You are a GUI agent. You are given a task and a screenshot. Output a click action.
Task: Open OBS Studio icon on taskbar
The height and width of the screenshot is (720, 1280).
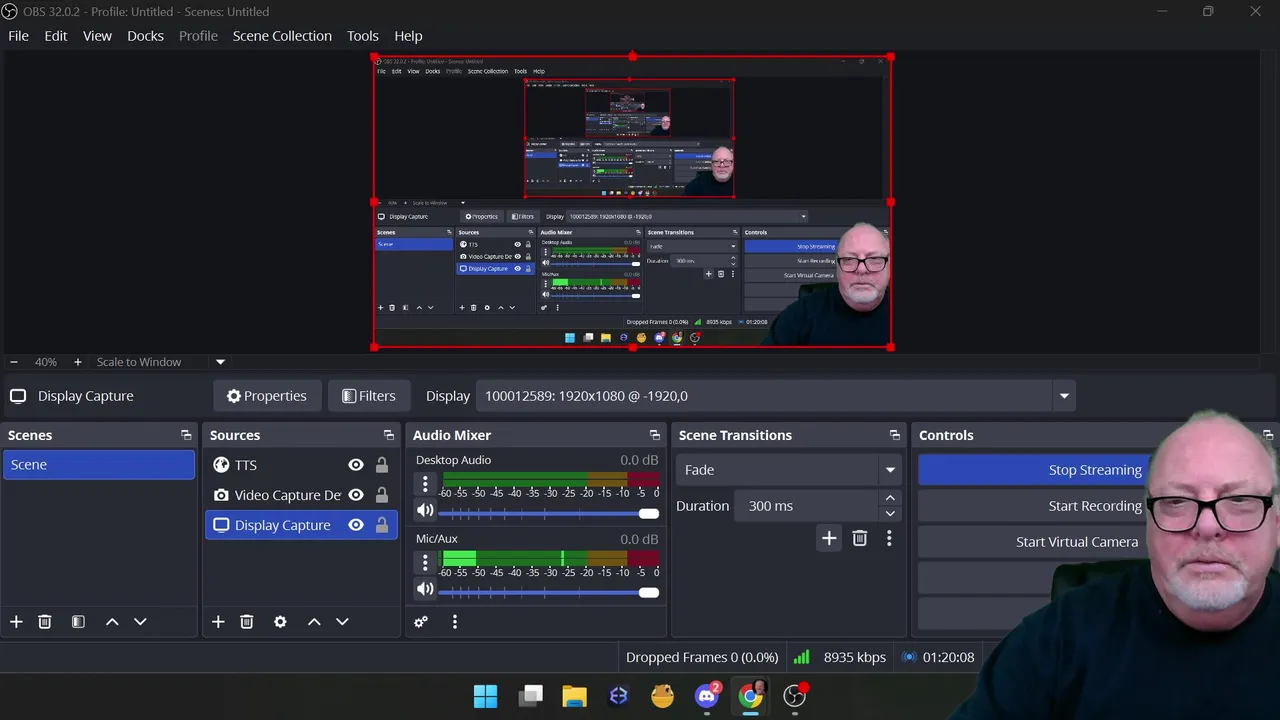[795, 696]
